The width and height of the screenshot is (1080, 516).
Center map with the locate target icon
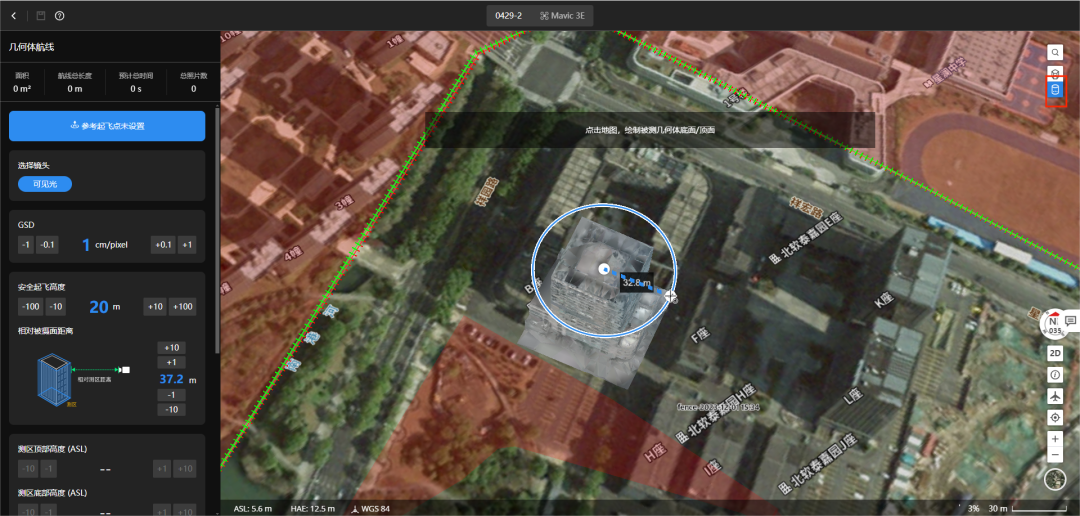point(1055,417)
